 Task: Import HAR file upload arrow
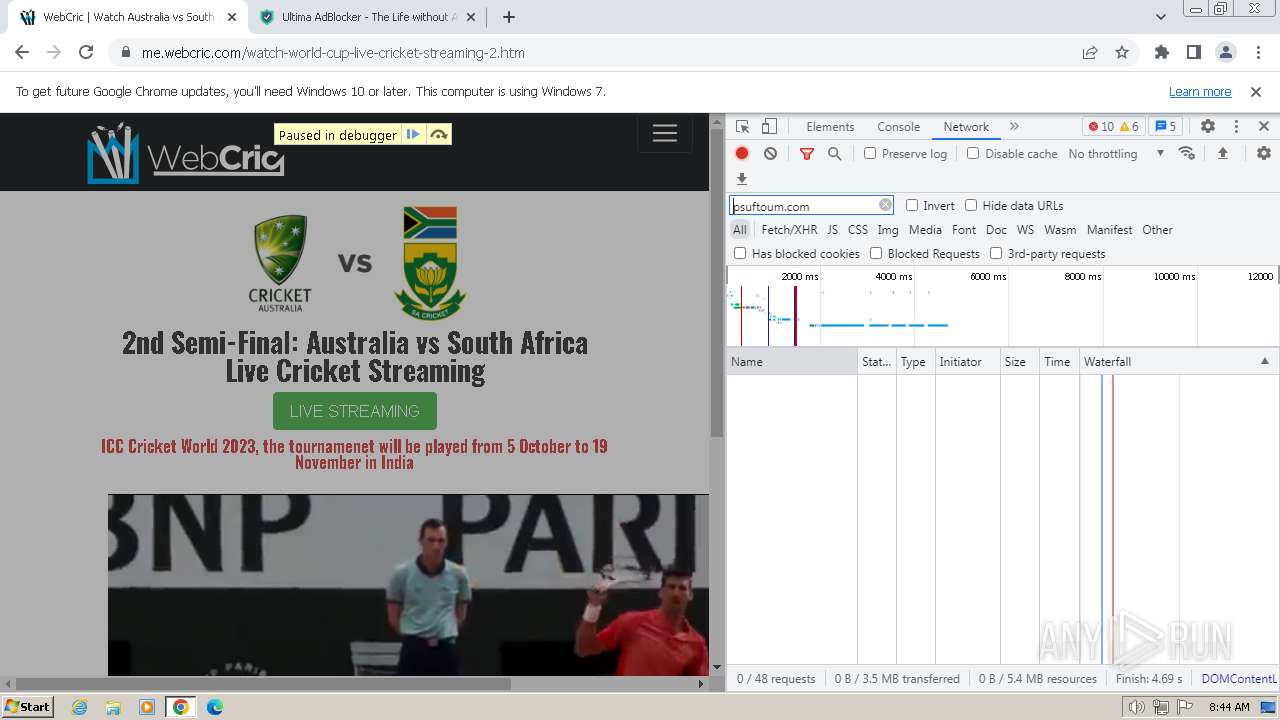(1222, 153)
